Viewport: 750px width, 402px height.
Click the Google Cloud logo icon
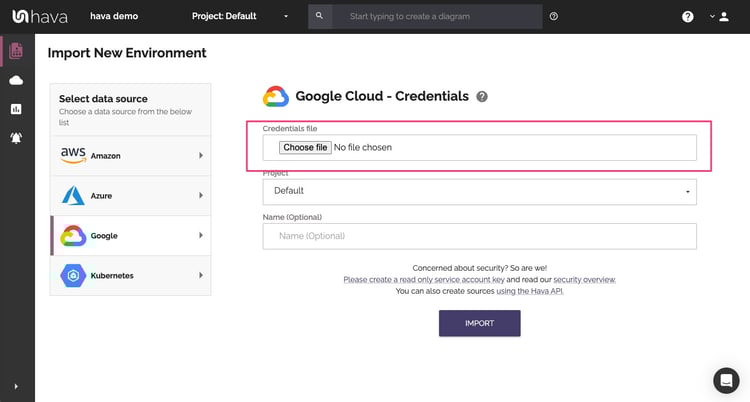coord(276,96)
